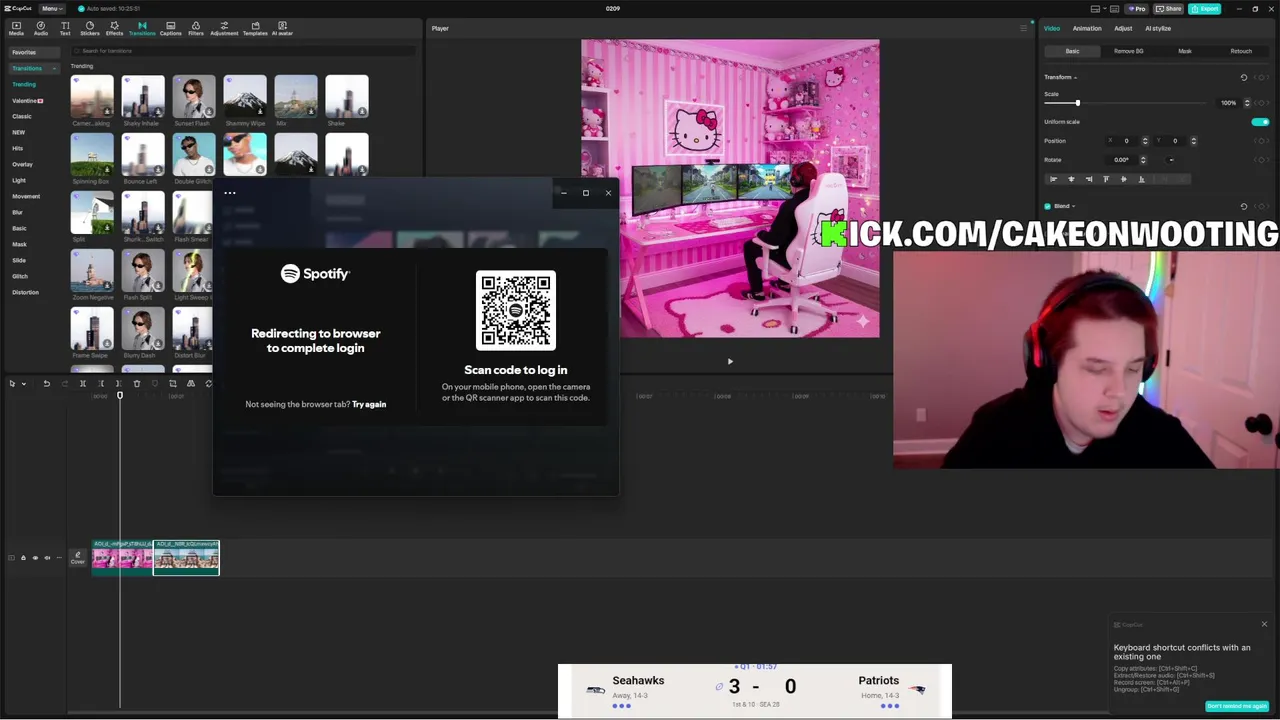Click the Cover edit button on the track

point(78,558)
